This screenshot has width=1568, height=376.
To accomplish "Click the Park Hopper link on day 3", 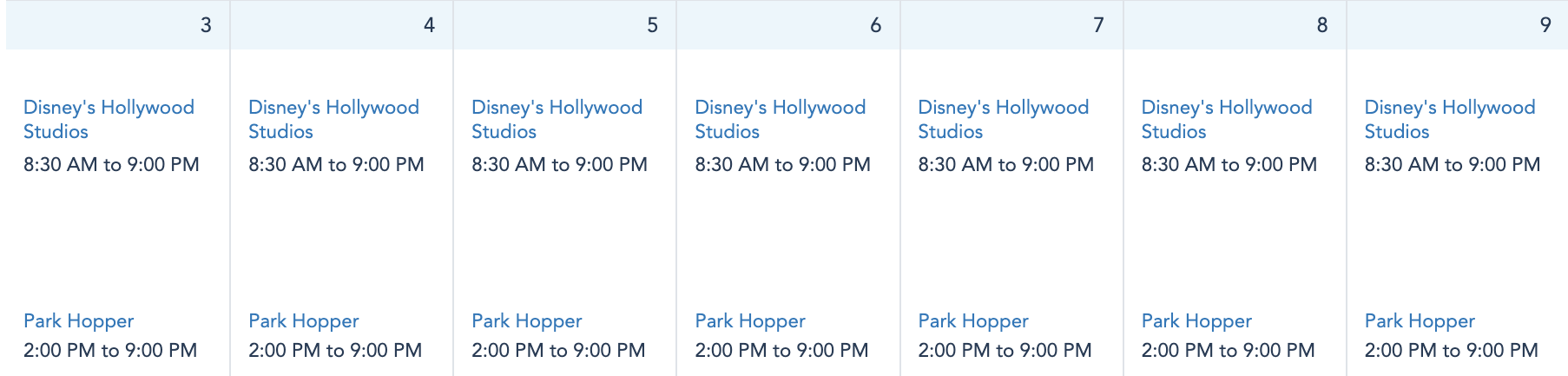I will [78, 321].
